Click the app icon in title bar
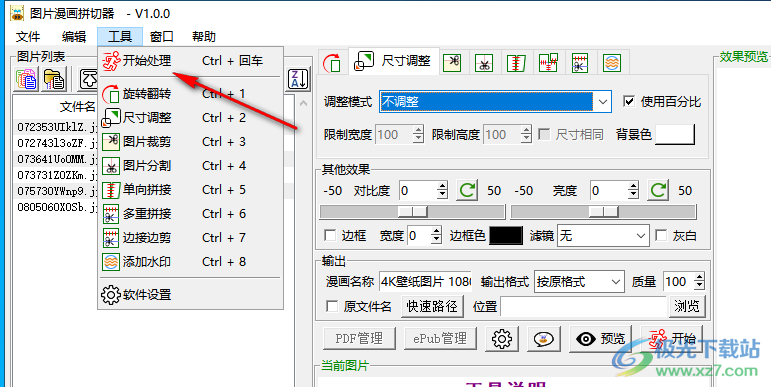The image size is (771, 387). pyautogui.click(x=17, y=13)
